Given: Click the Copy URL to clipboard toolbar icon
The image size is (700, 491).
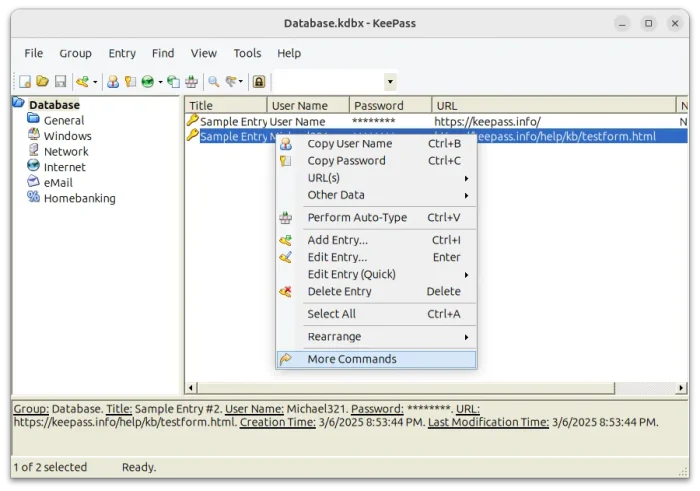Looking at the screenshot, I should click(x=173, y=81).
